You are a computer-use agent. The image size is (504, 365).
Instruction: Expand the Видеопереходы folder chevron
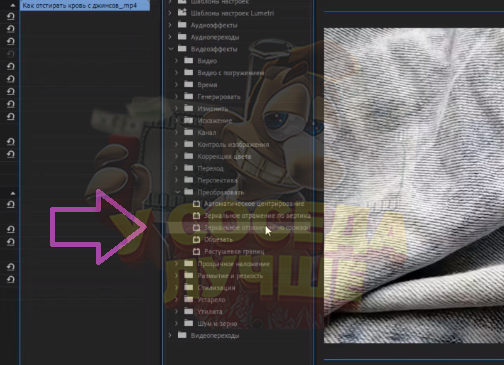(170, 336)
